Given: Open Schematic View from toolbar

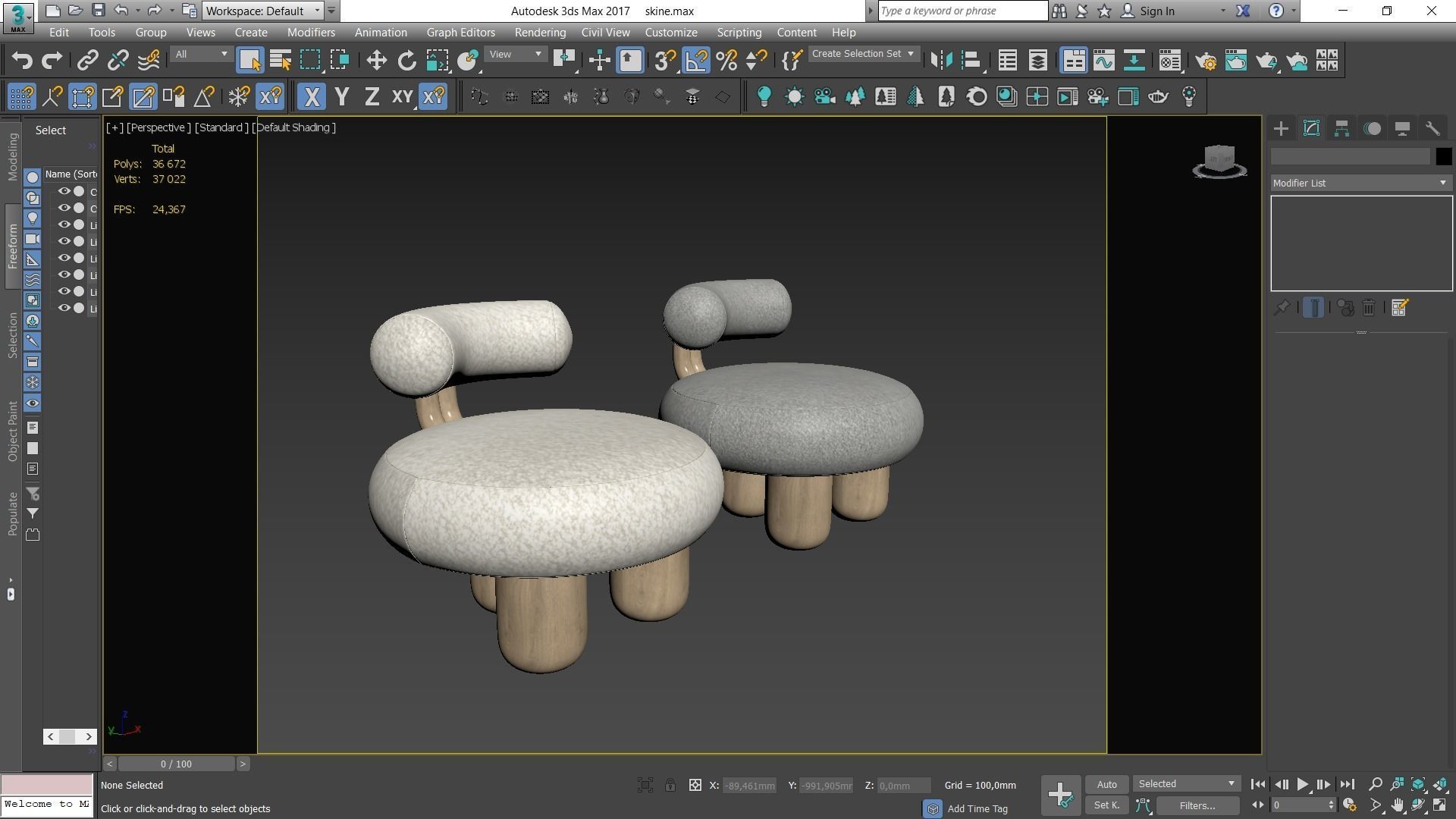Looking at the screenshot, I should pyautogui.click(x=1134, y=61).
